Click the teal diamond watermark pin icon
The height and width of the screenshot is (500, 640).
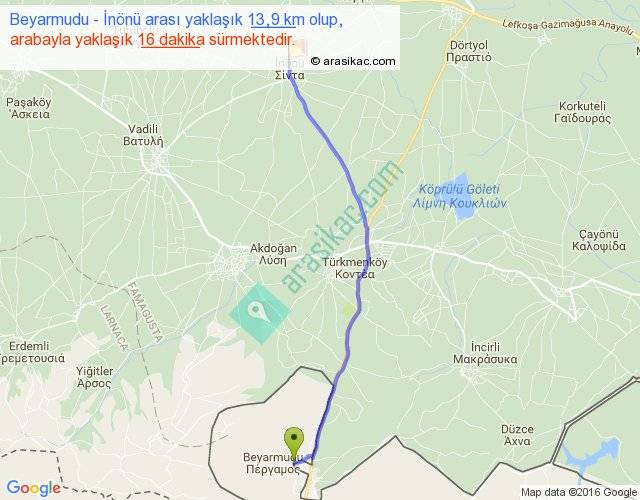click(x=259, y=313)
